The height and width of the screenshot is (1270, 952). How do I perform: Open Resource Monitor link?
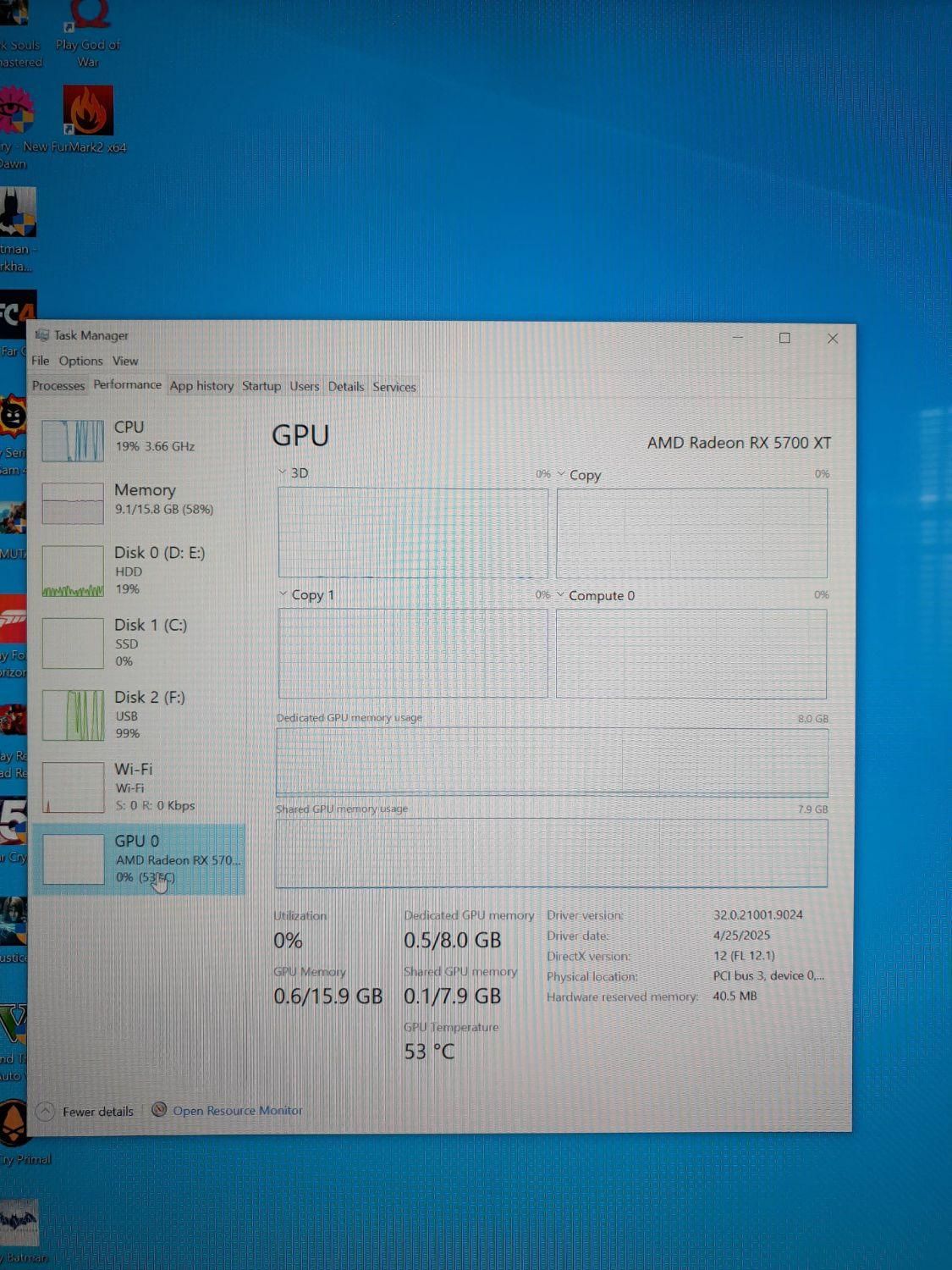pos(237,1110)
